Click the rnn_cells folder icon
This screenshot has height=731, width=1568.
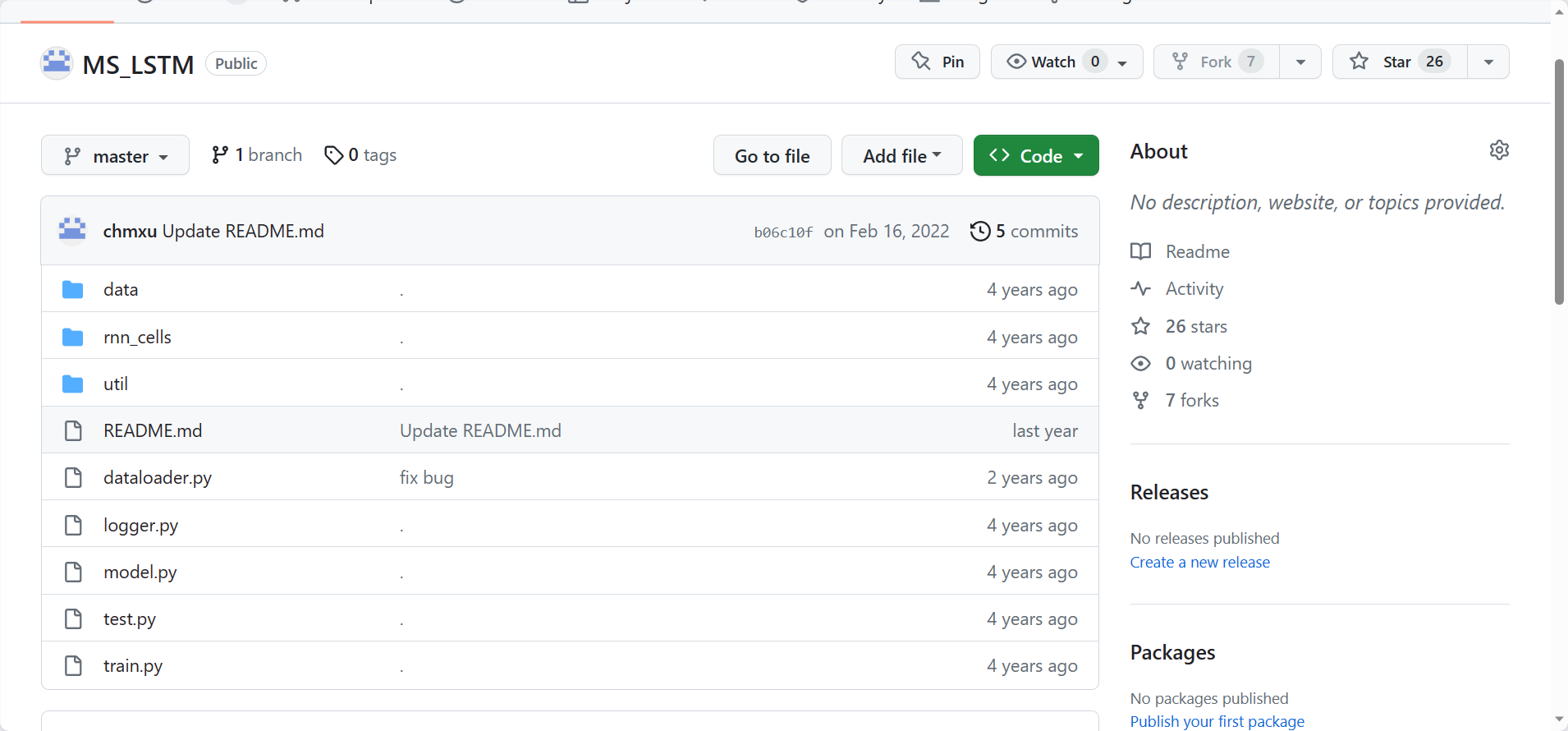click(73, 338)
